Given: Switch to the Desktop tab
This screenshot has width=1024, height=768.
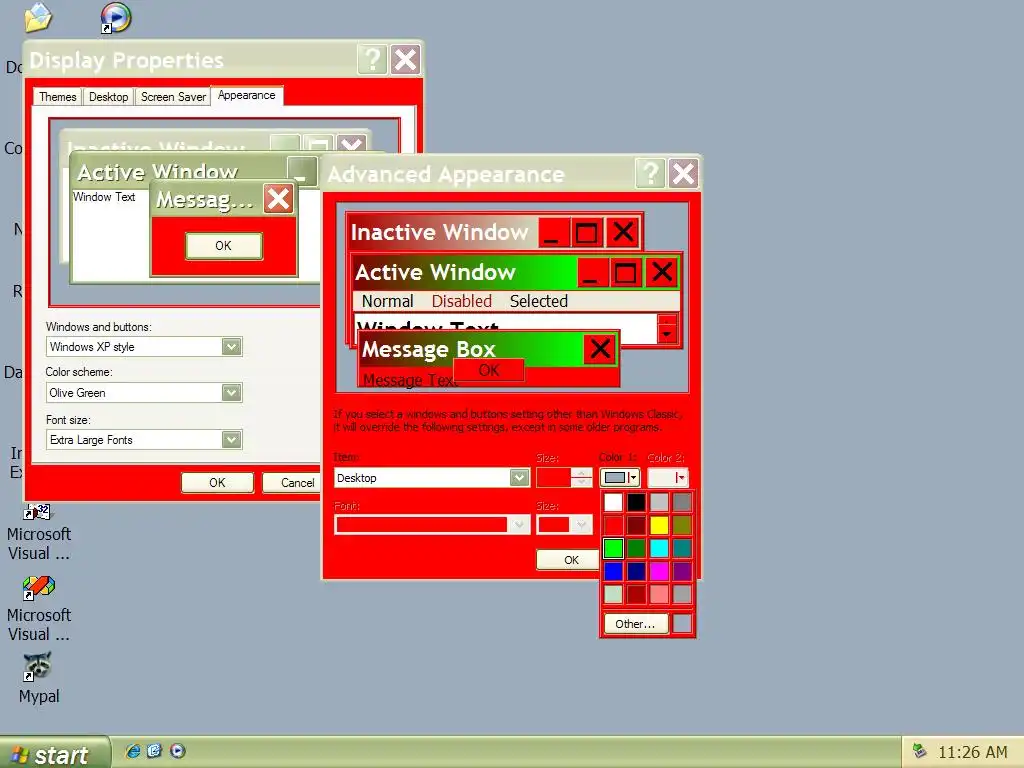Looking at the screenshot, I should [108, 97].
